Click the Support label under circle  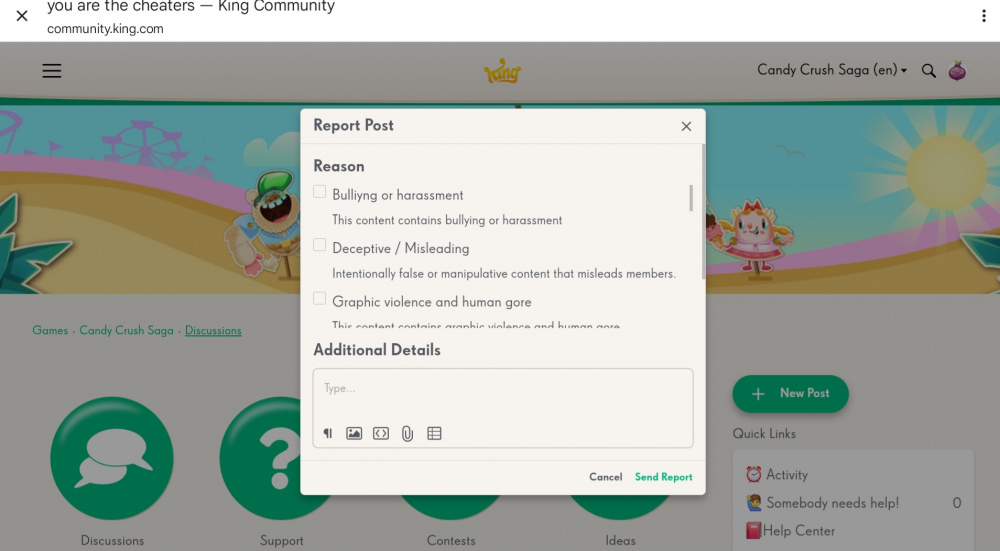[281, 541]
